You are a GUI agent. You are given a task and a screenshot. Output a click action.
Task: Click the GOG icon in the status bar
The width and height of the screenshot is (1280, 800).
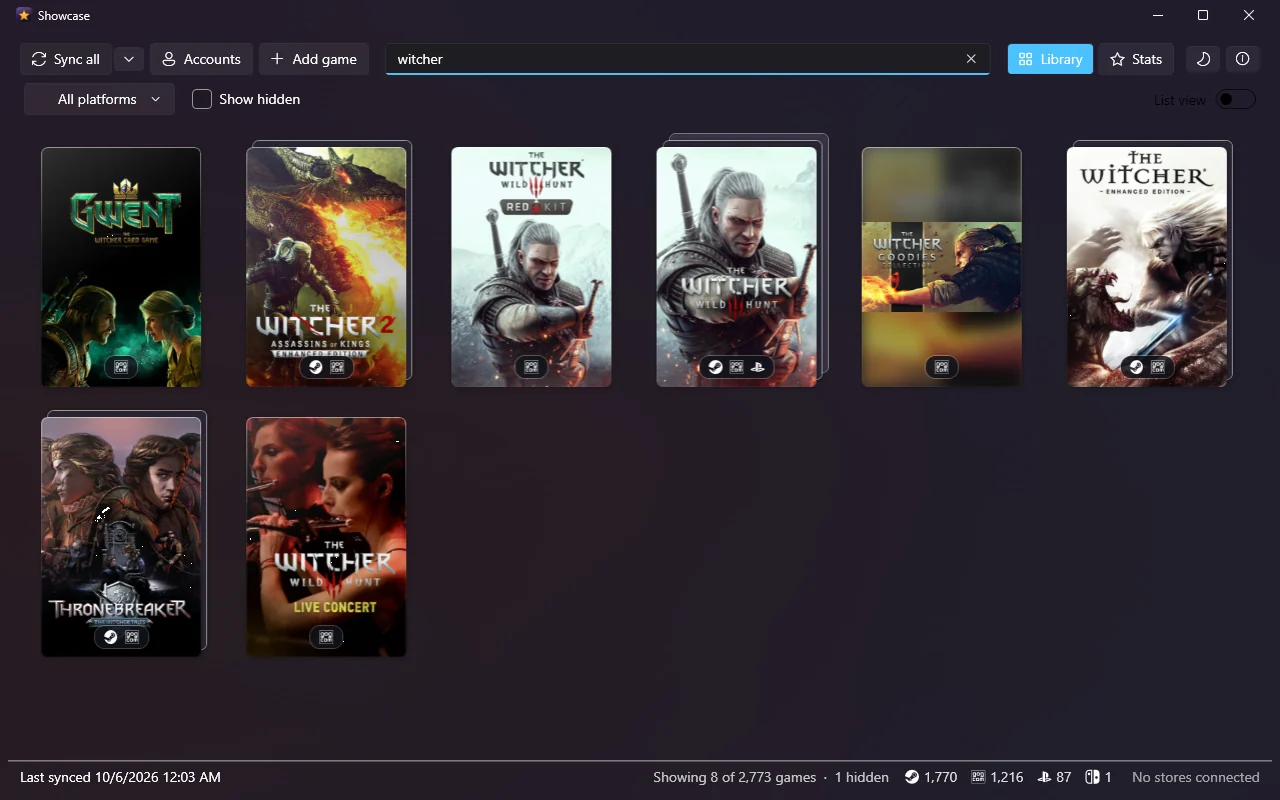point(978,777)
